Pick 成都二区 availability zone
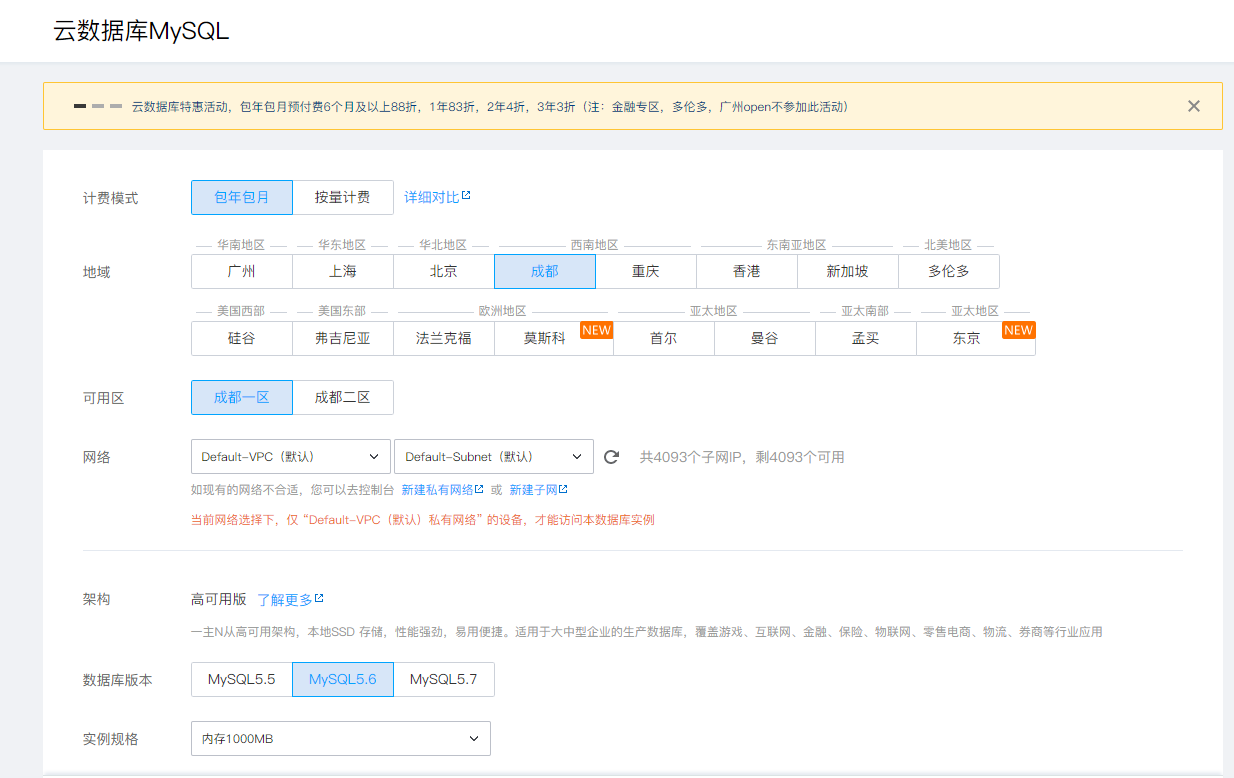The image size is (1234, 778). pyautogui.click(x=343, y=397)
